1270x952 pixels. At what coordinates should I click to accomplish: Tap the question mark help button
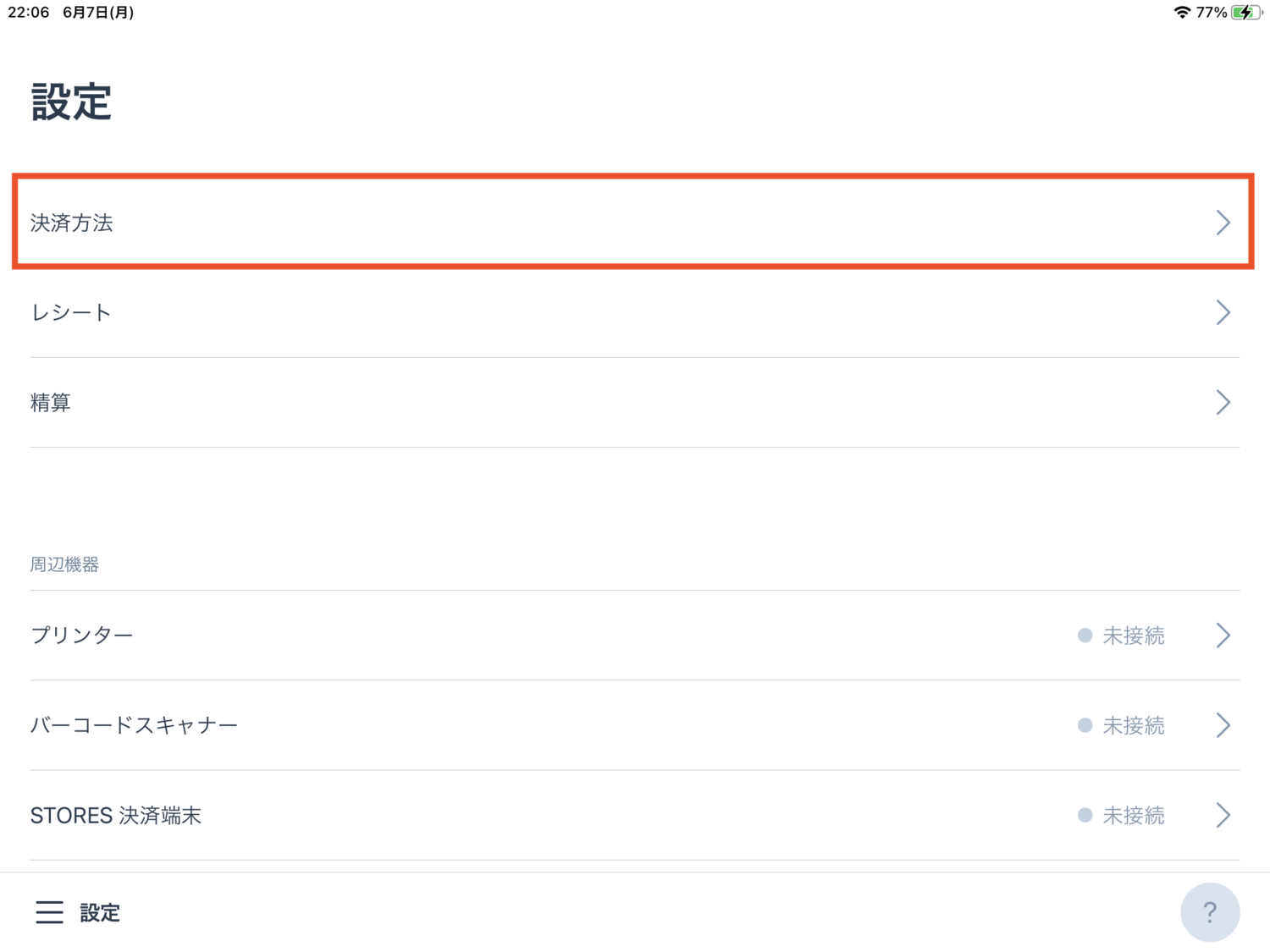(x=1210, y=912)
